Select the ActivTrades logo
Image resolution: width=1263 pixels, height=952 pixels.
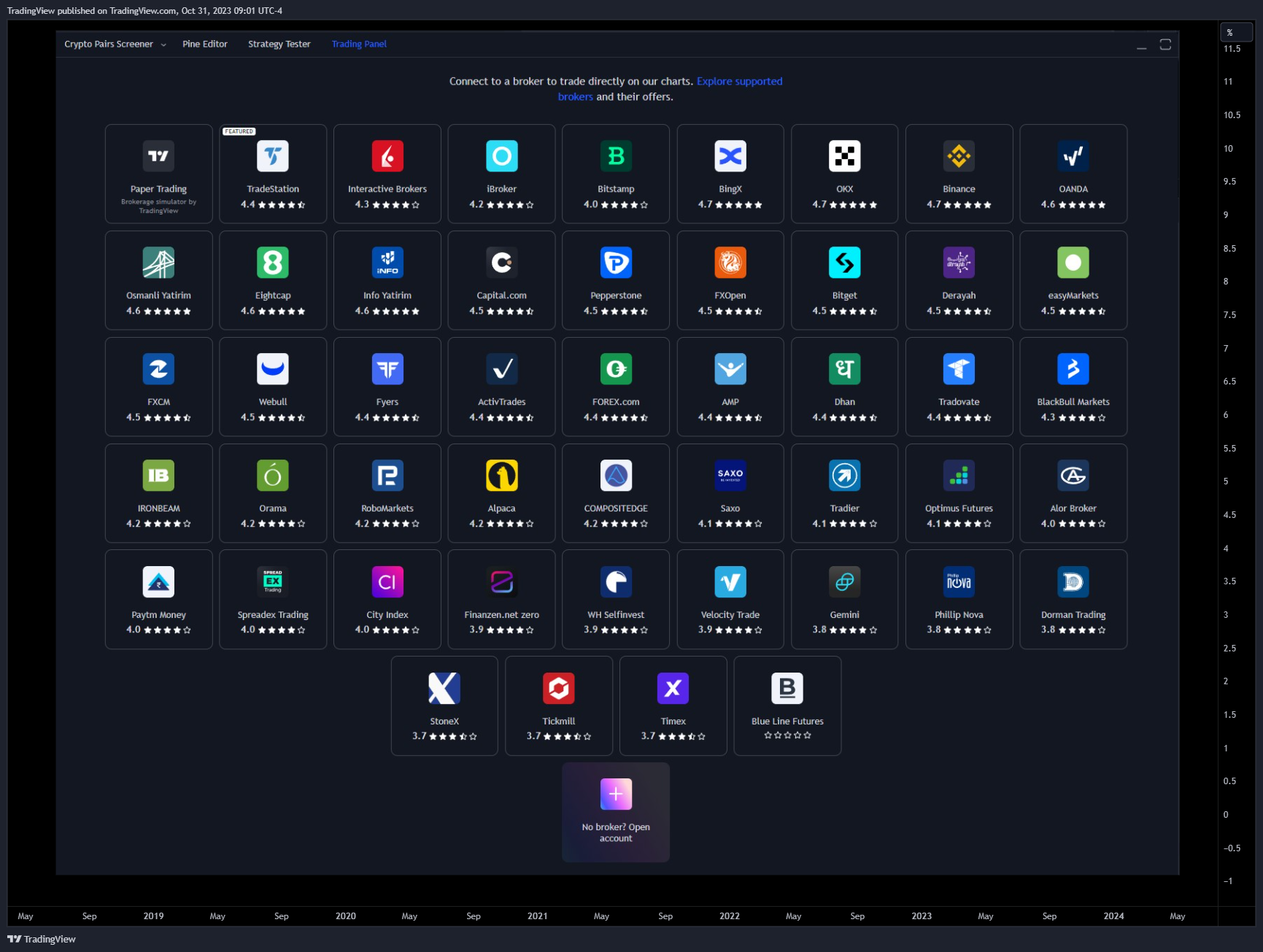click(x=502, y=369)
